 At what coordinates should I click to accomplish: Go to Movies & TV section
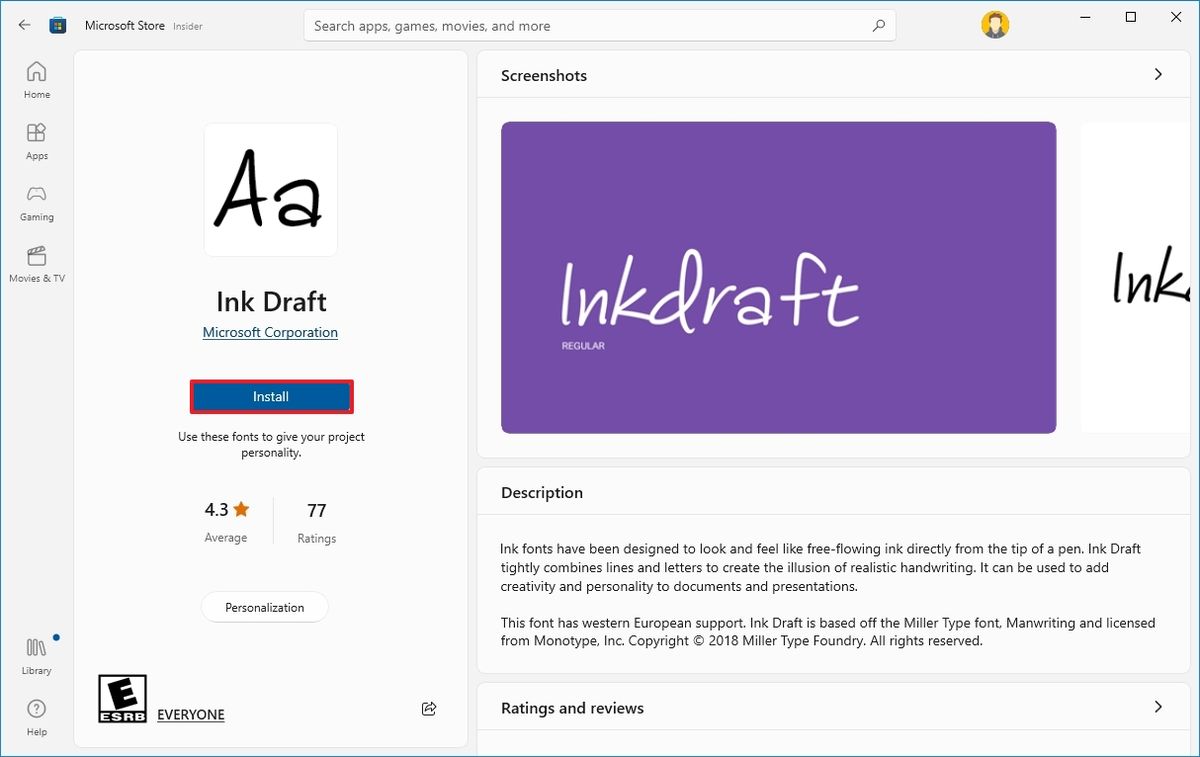36,264
